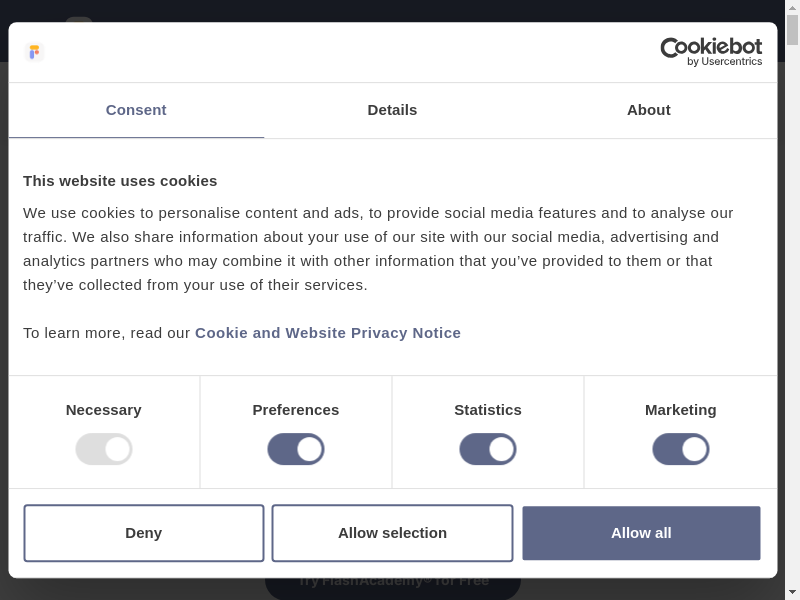800x600 pixels.
Task: Open the Cookiebot by Usercentrics logo link
Action: pos(711,52)
